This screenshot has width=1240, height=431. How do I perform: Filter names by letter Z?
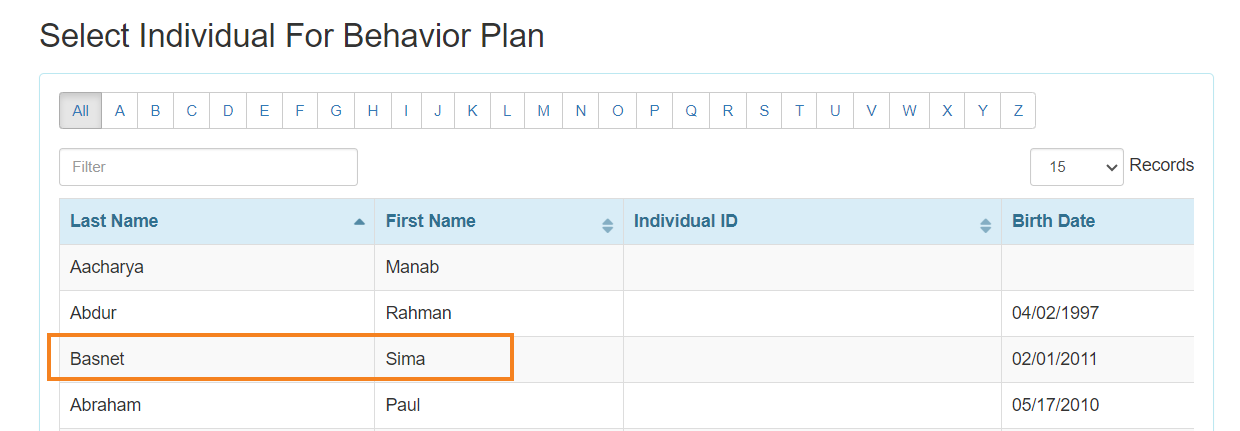click(1018, 111)
